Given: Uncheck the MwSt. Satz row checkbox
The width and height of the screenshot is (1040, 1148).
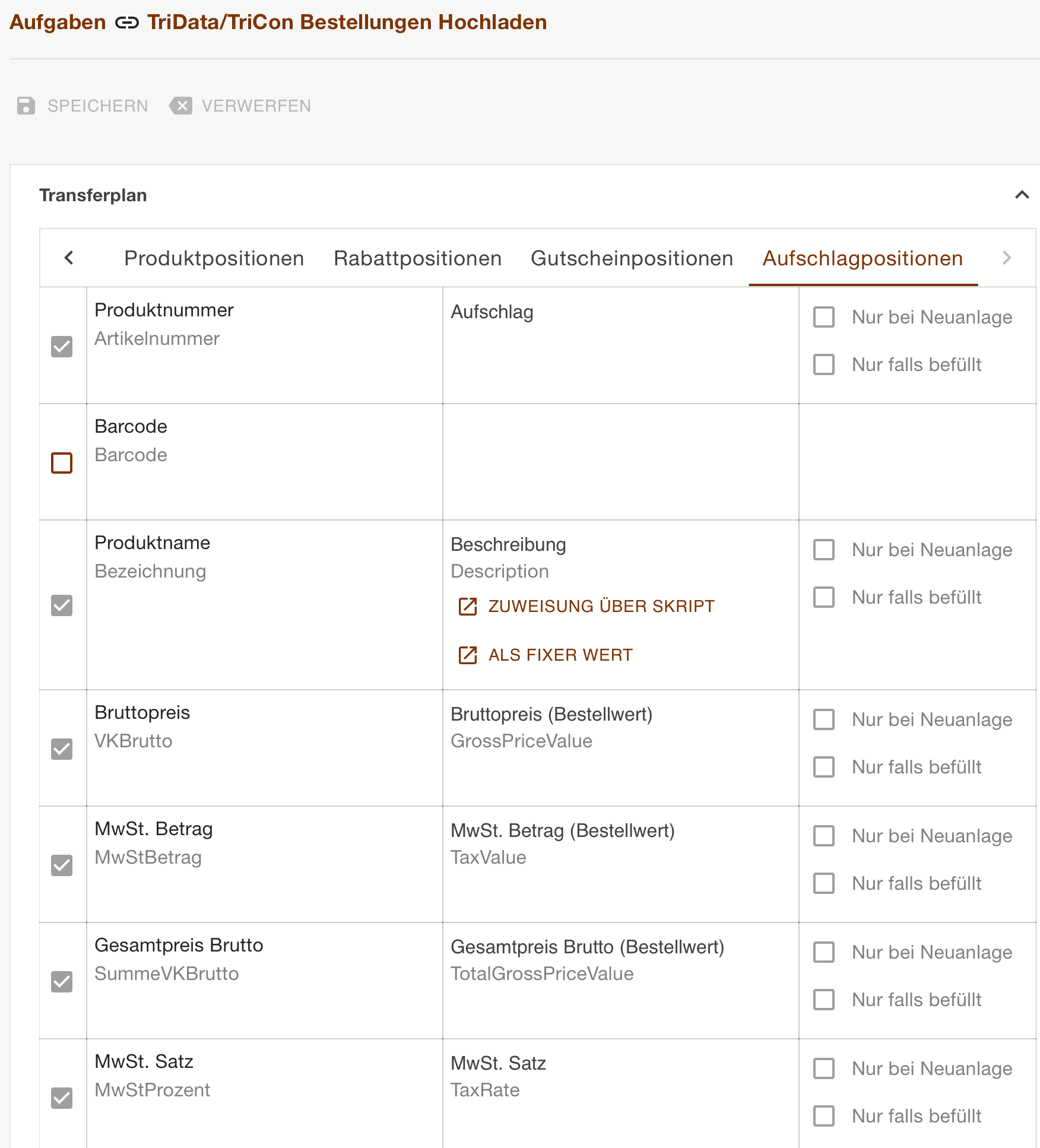Looking at the screenshot, I should point(62,1098).
